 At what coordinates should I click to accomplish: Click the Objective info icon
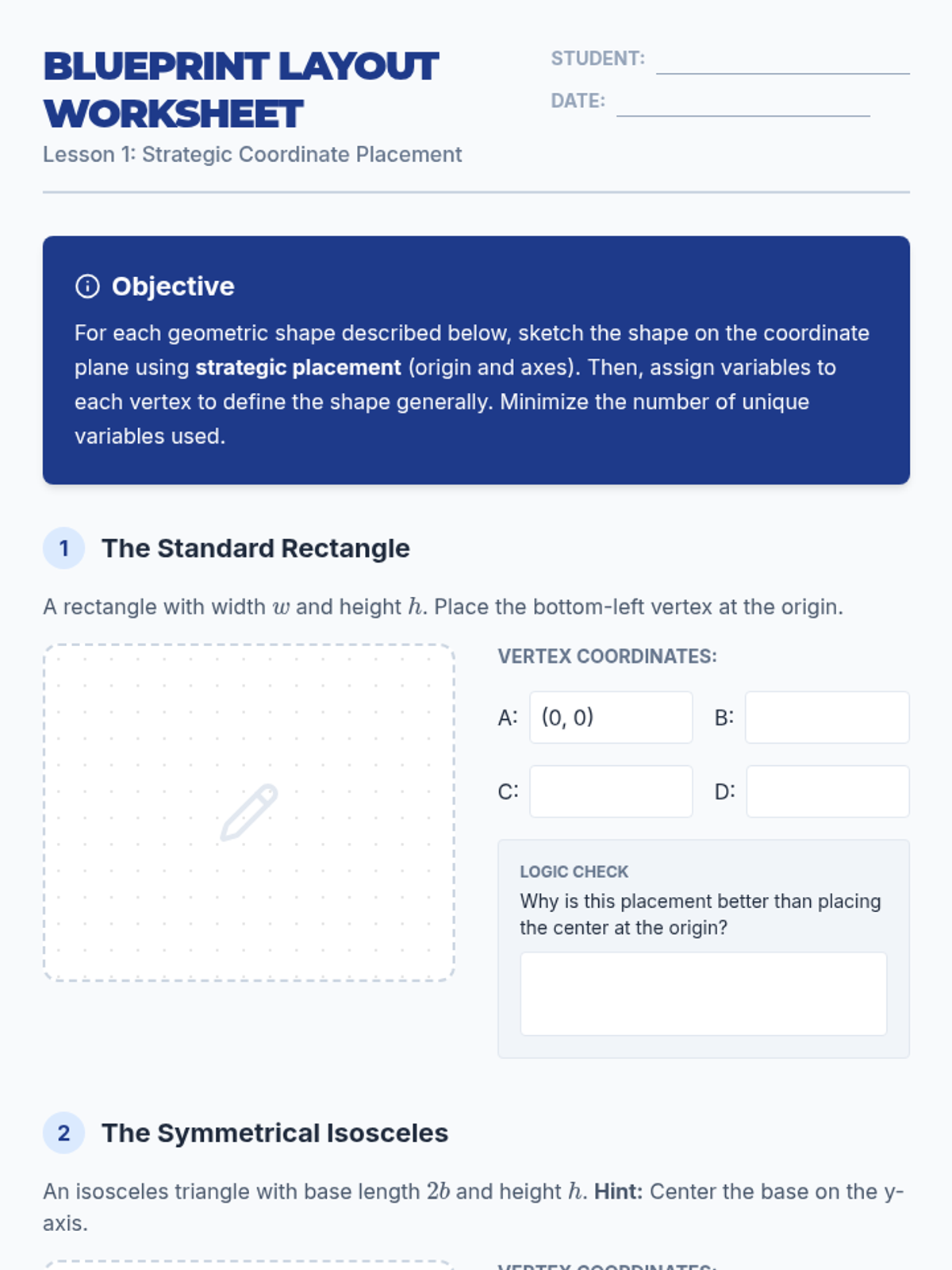click(87, 287)
